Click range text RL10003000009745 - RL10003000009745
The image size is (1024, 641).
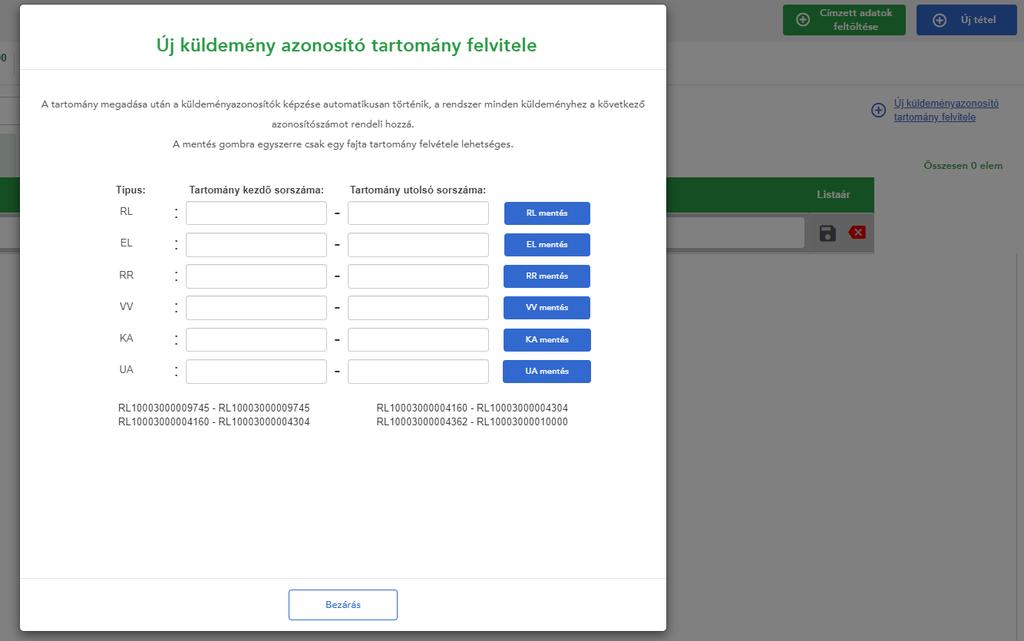[214, 408]
